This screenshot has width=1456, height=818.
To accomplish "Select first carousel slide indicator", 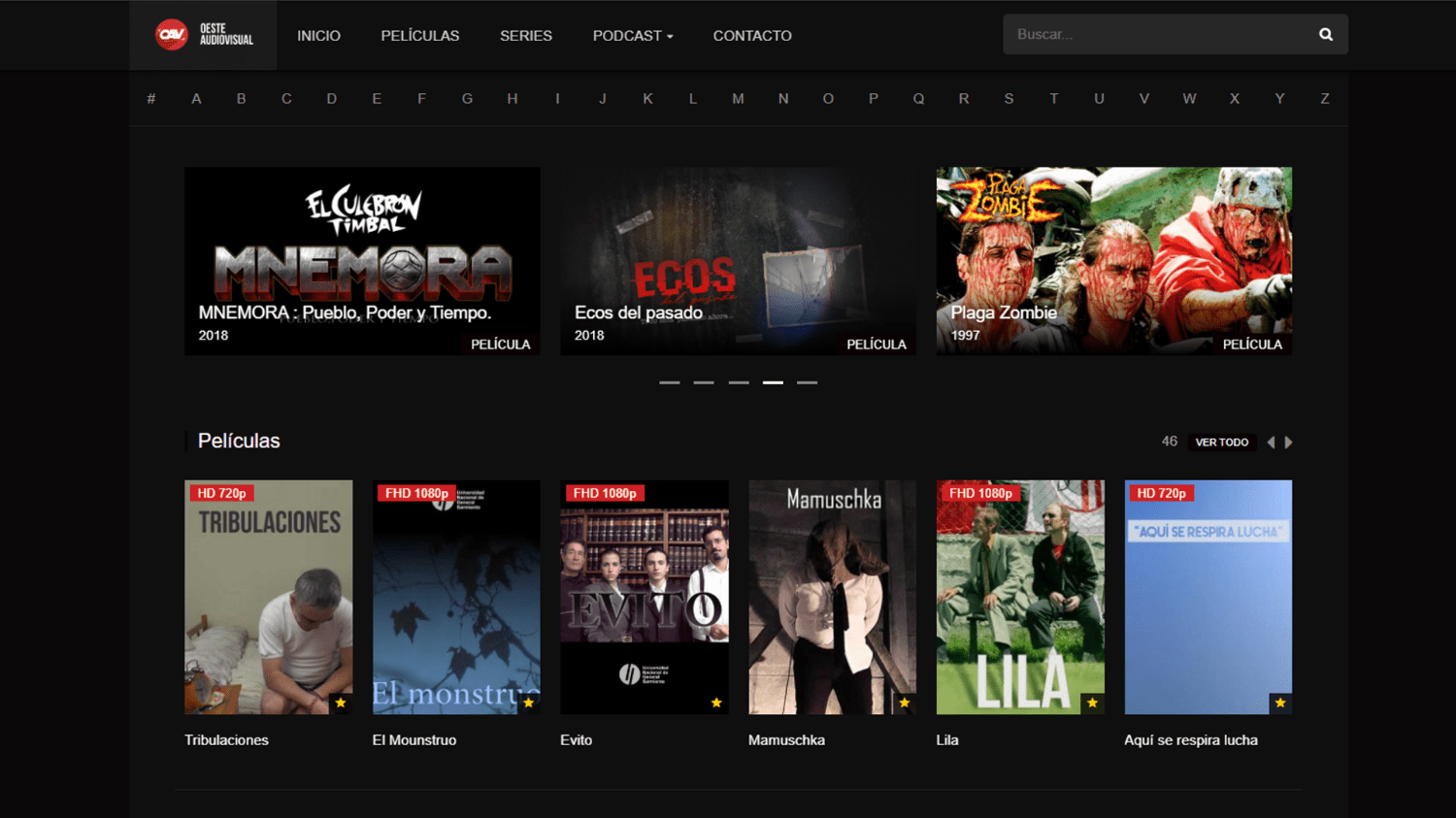I will coord(670,382).
